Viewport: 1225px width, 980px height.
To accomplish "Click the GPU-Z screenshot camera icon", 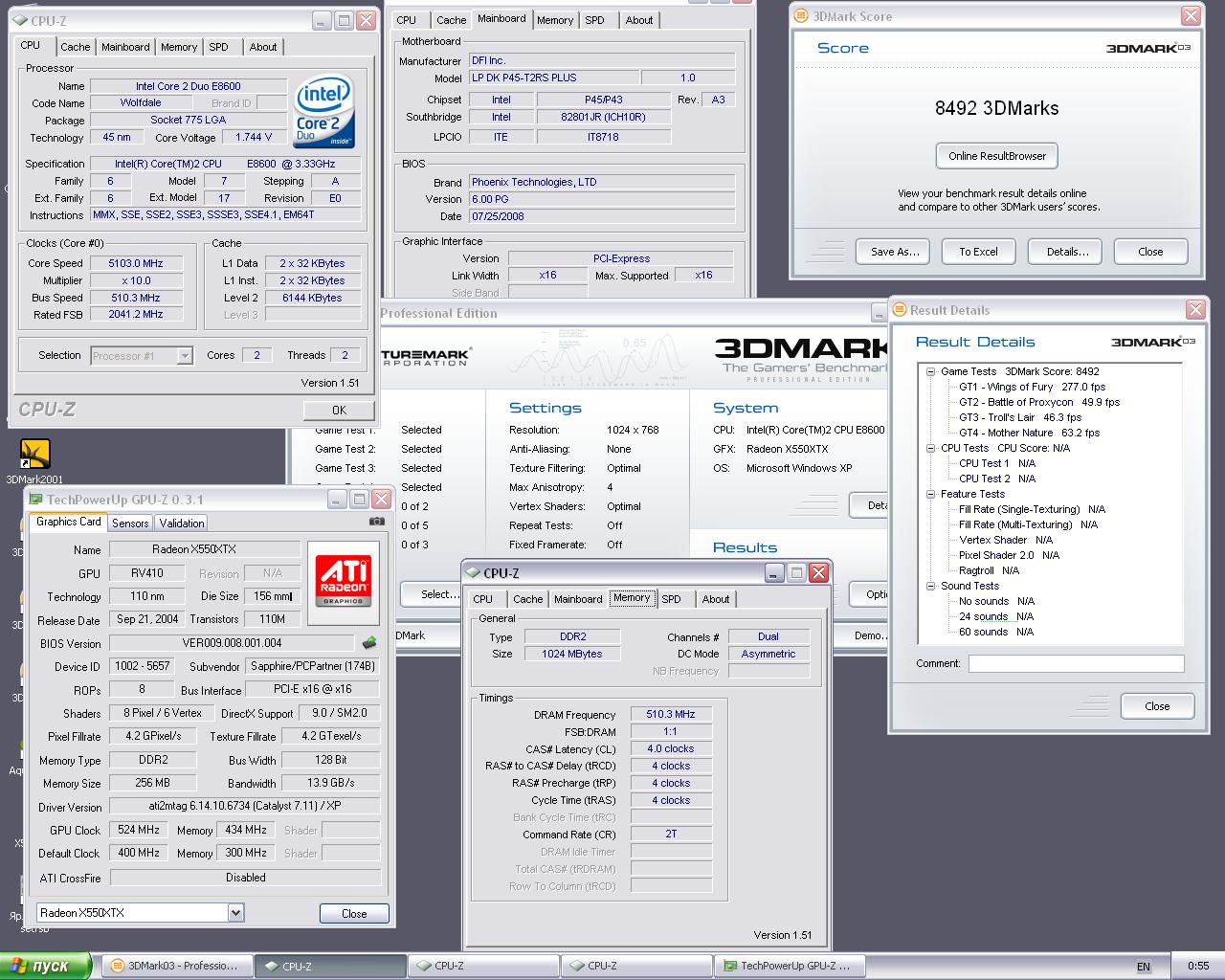I will (x=377, y=522).
